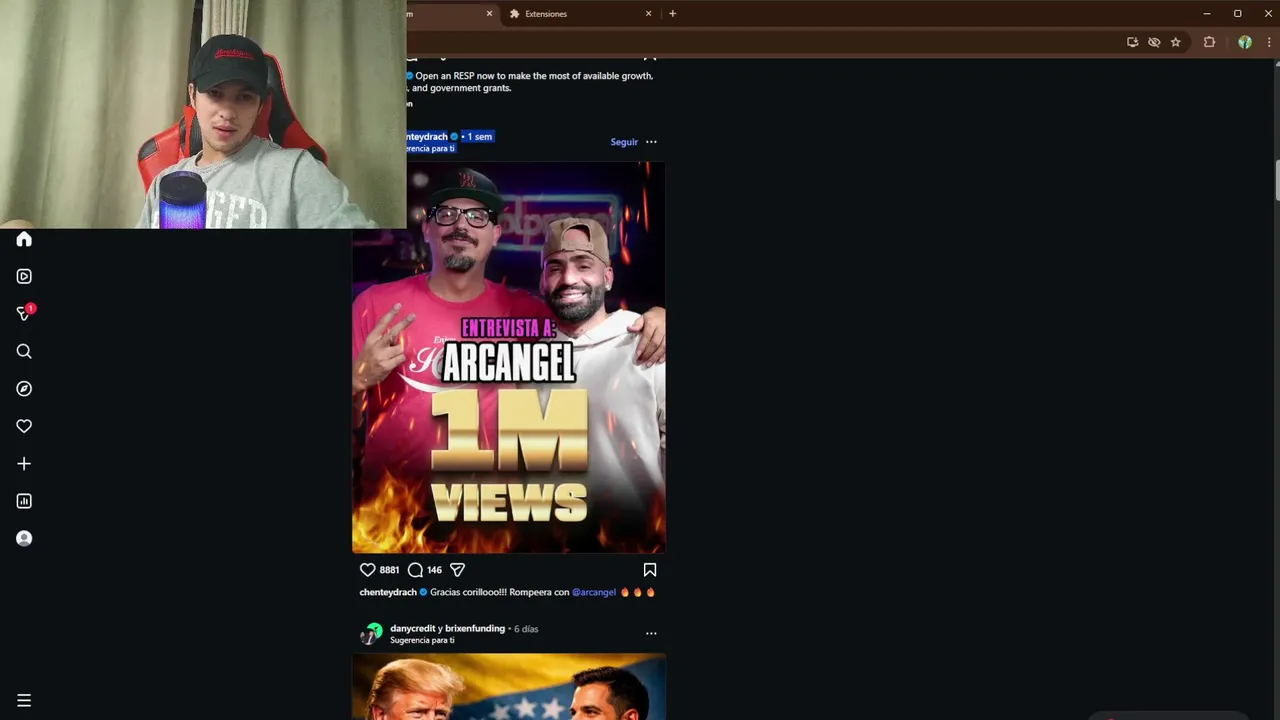Open the Chrome profile avatar
The width and height of the screenshot is (1280, 720).
pyautogui.click(x=1245, y=42)
